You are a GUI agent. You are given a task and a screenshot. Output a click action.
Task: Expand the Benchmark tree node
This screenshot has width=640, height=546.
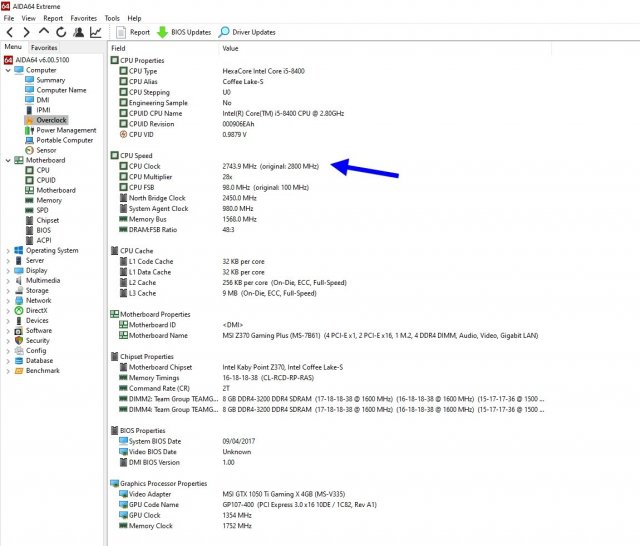8,371
